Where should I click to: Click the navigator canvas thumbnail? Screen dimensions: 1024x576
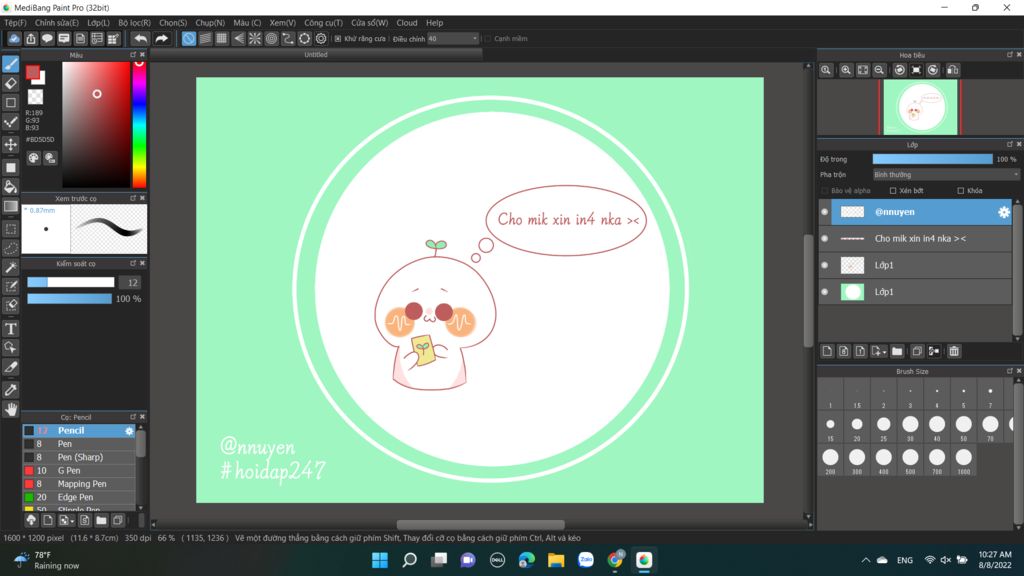tap(920, 108)
